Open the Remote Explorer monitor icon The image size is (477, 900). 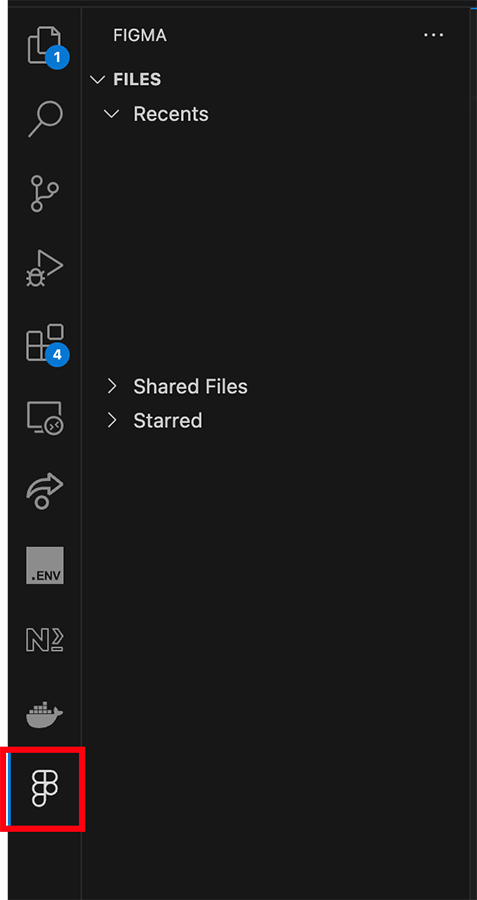point(45,417)
